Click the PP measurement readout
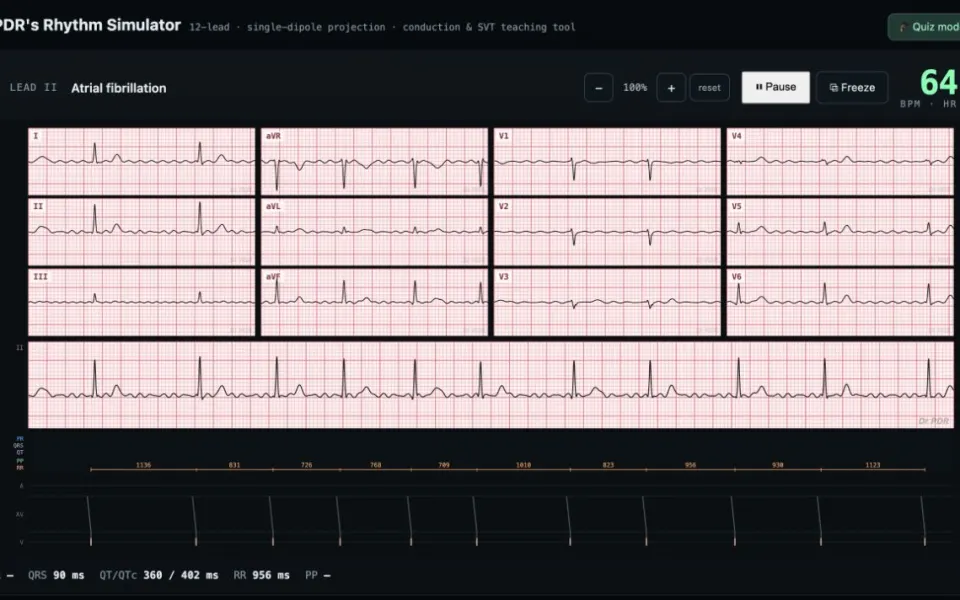 pos(318,576)
